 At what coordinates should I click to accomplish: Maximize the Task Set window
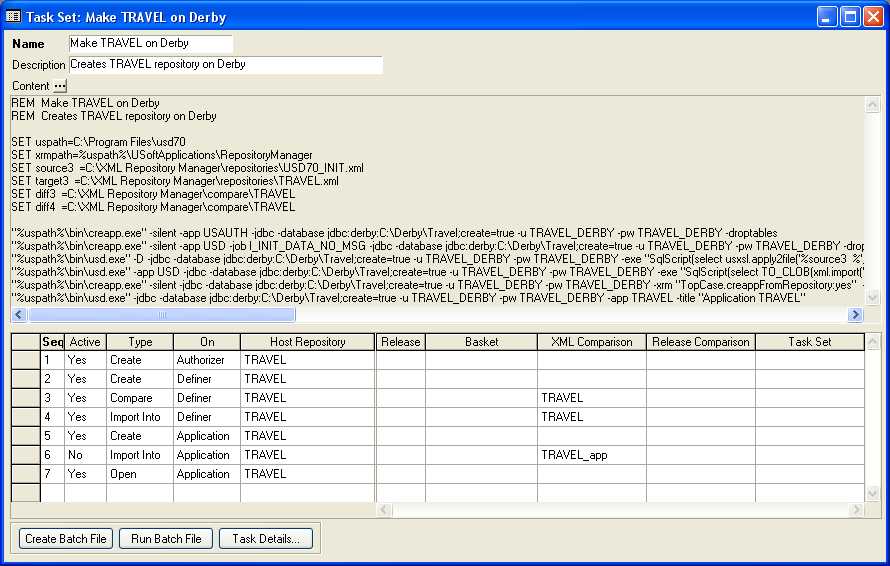(x=850, y=17)
